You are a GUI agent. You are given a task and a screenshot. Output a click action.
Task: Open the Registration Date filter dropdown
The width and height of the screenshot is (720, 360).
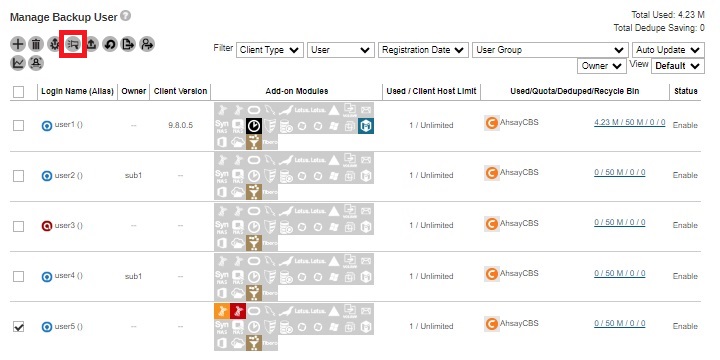(x=423, y=50)
